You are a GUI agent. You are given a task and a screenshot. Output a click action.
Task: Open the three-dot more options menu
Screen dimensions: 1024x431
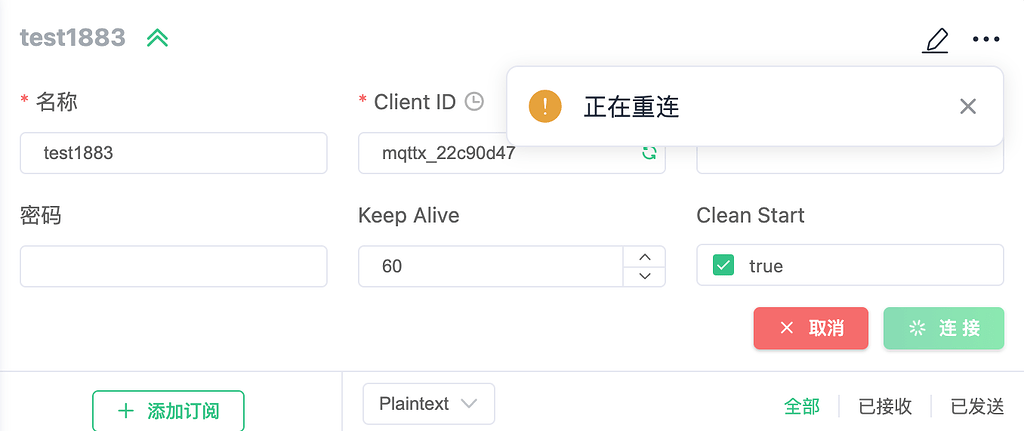pos(986,40)
